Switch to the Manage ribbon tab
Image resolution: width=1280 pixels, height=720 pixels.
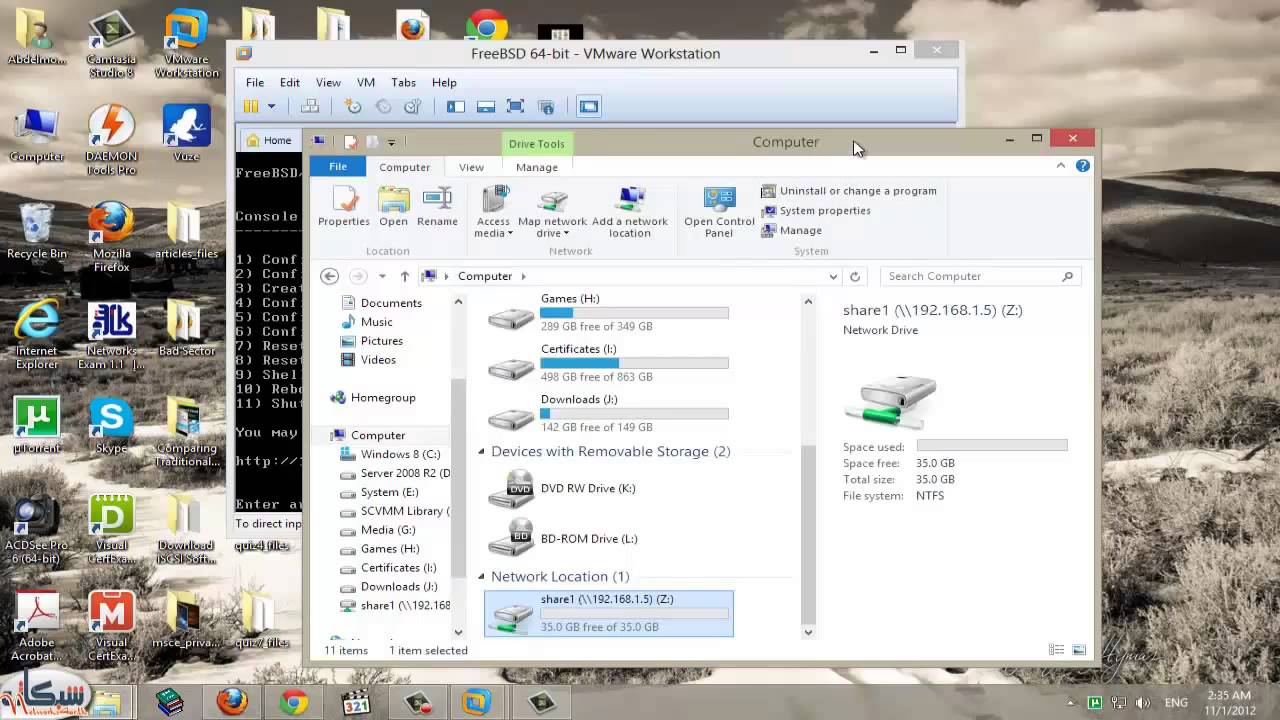pyautogui.click(x=537, y=167)
